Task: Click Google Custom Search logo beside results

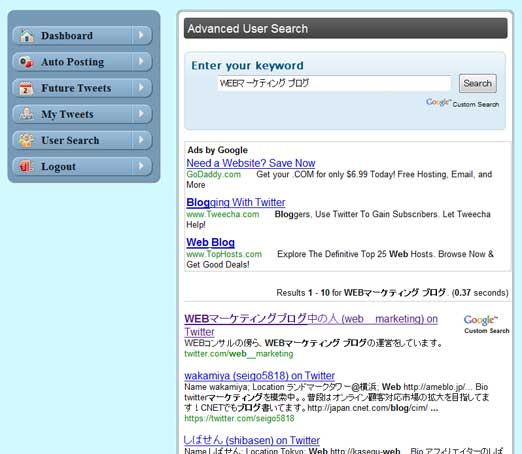Action: pyautogui.click(x=486, y=324)
